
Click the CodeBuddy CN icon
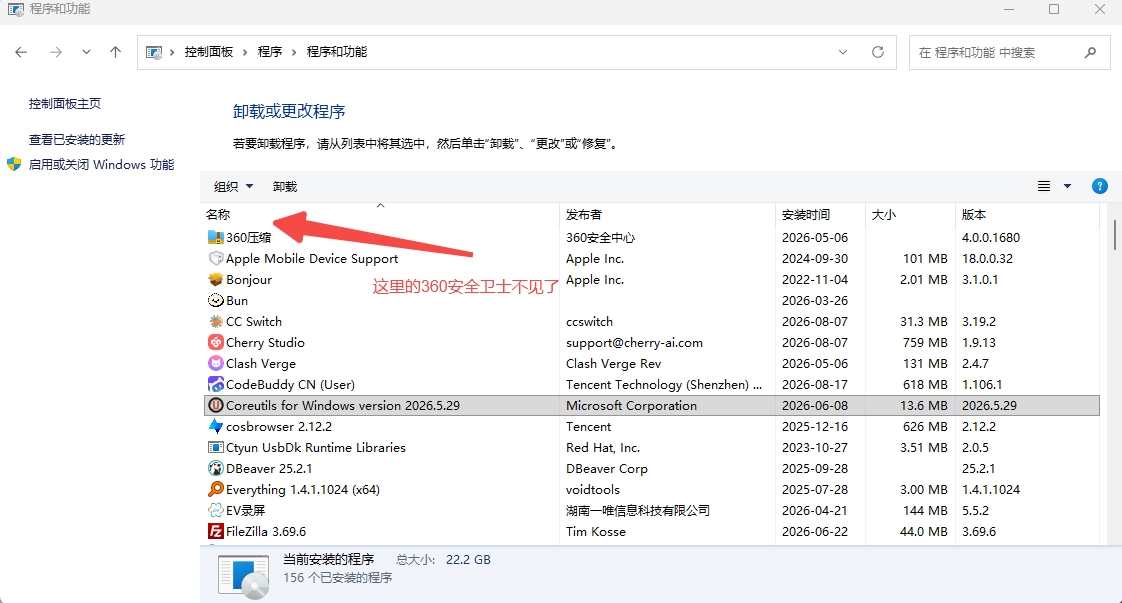215,384
